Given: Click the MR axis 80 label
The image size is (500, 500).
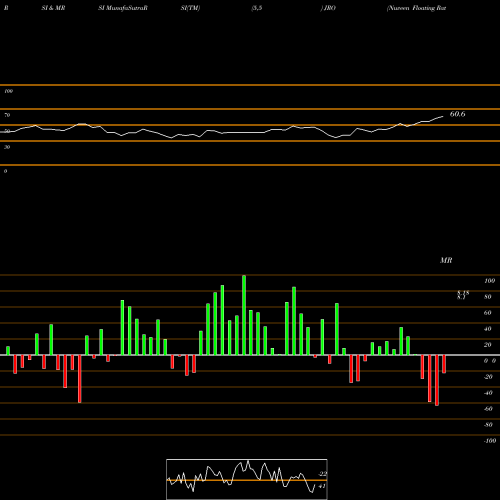Looking at the screenshot, I should (x=488, y=297).
